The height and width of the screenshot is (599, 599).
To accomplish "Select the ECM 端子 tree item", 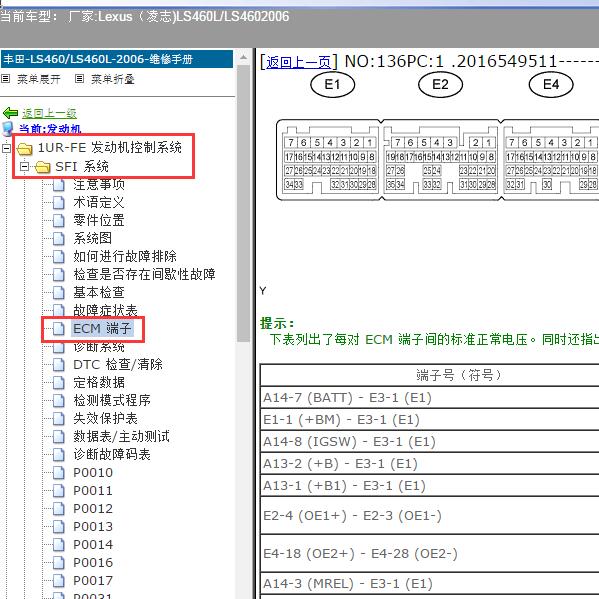I will point(102,329).
